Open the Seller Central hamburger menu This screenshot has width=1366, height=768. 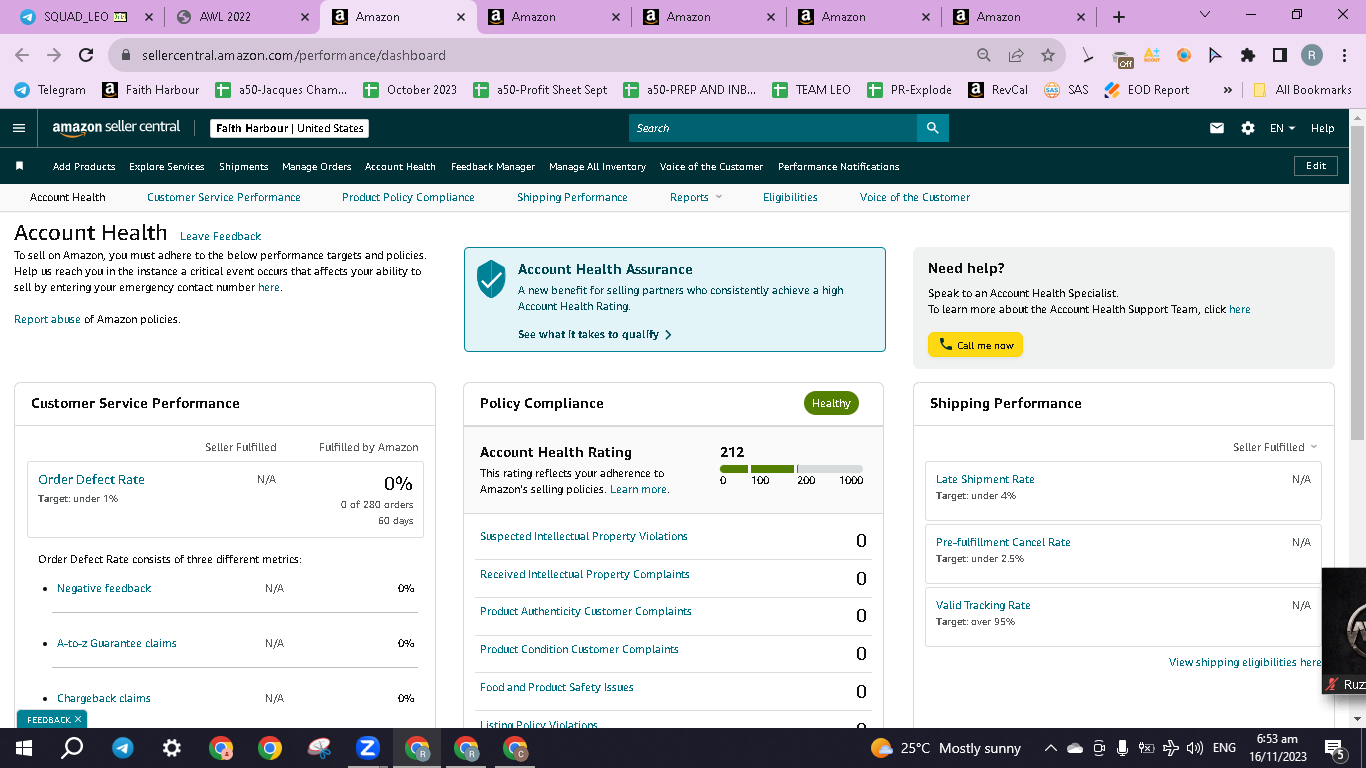[18, 128]
